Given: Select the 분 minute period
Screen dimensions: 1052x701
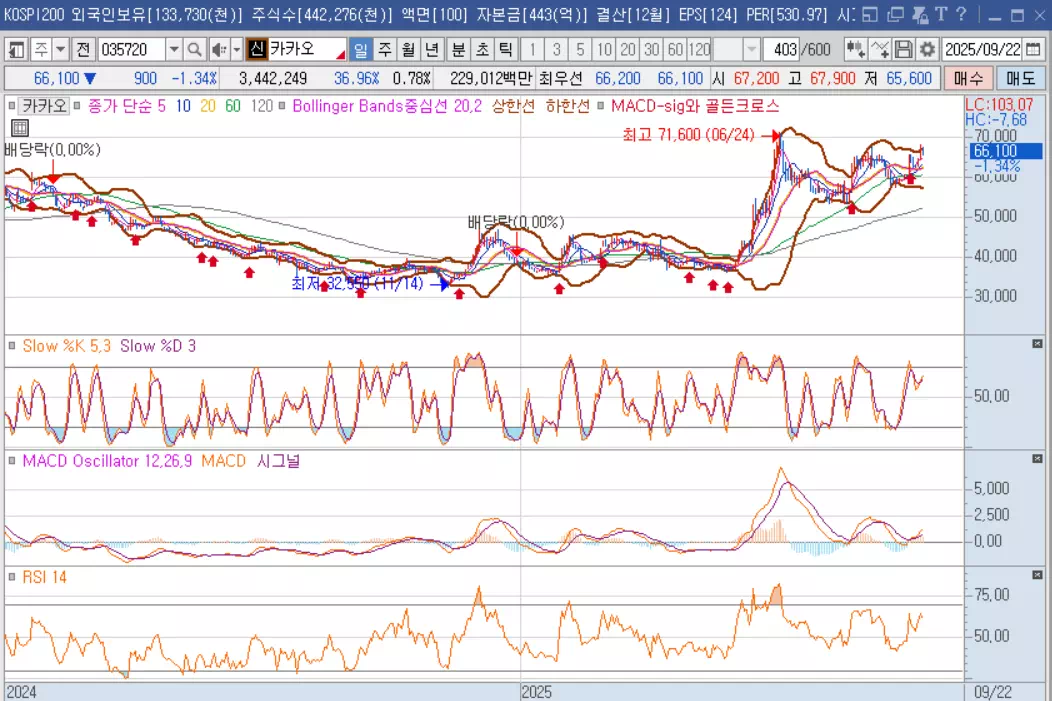Looking at the screenshot, I should point(458,50).
